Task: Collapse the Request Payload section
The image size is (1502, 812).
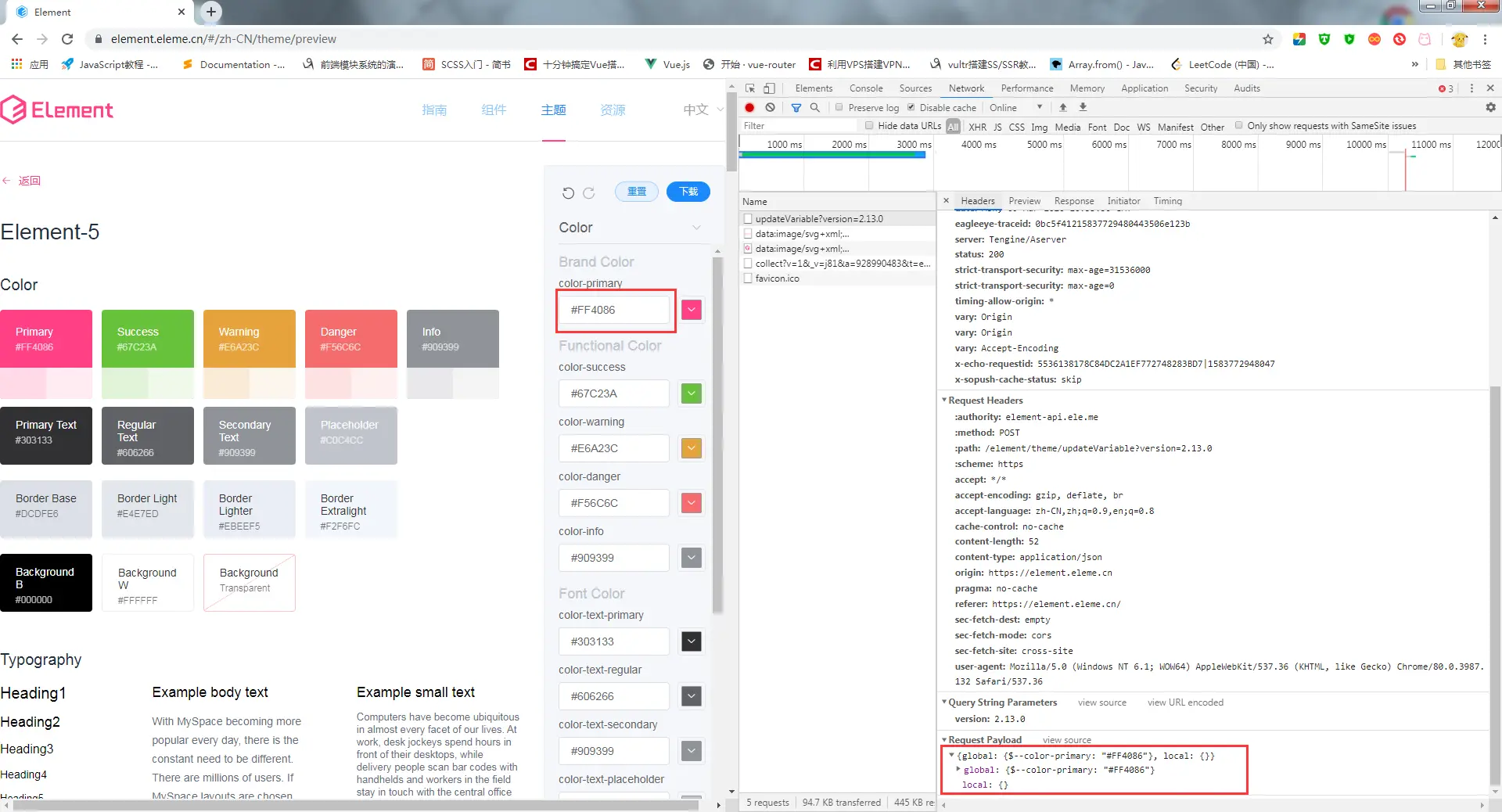Action: tap(944, 740)
